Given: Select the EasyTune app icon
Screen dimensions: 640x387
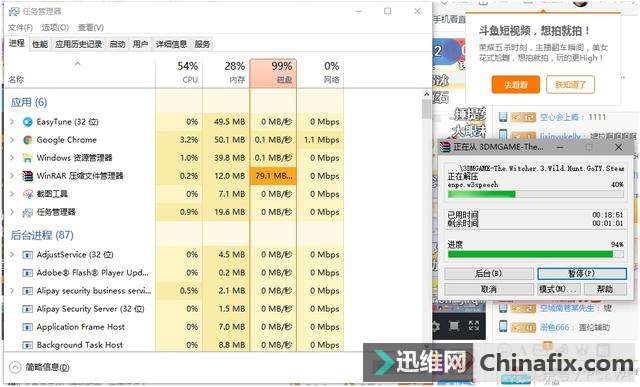Looking at the screenshot, I should (27, 122).
